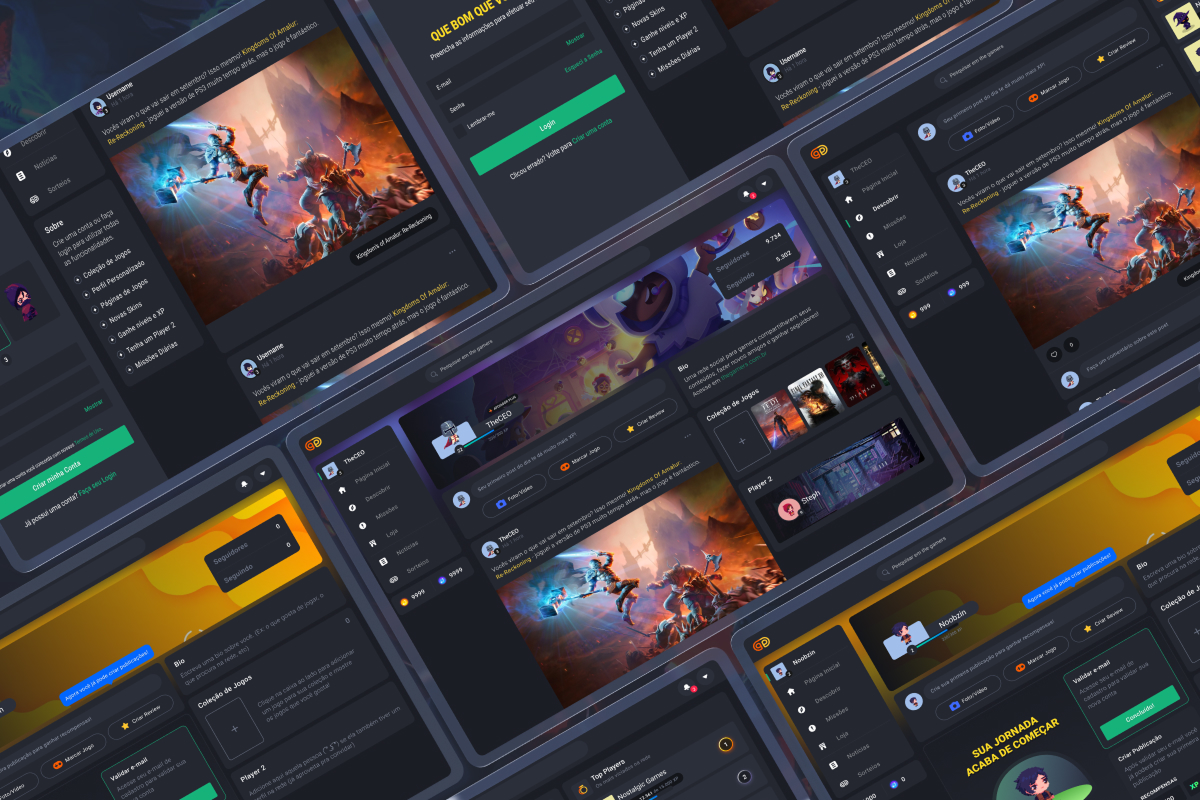Open the Diablo cover in Coleção de Jogos
Viewport: 1200px width, 800px height.
(853, 377)
